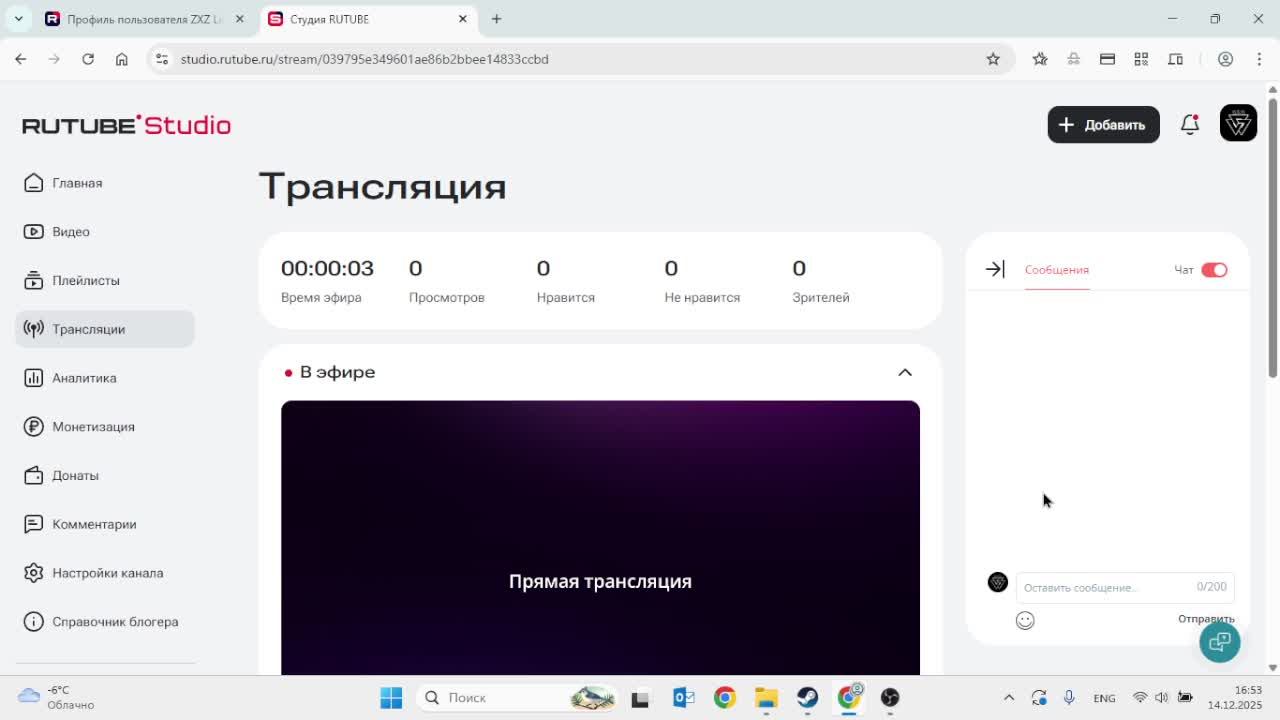Click the browser home icon
This screenshot has height=720, width=1280.
pos(122,59)
